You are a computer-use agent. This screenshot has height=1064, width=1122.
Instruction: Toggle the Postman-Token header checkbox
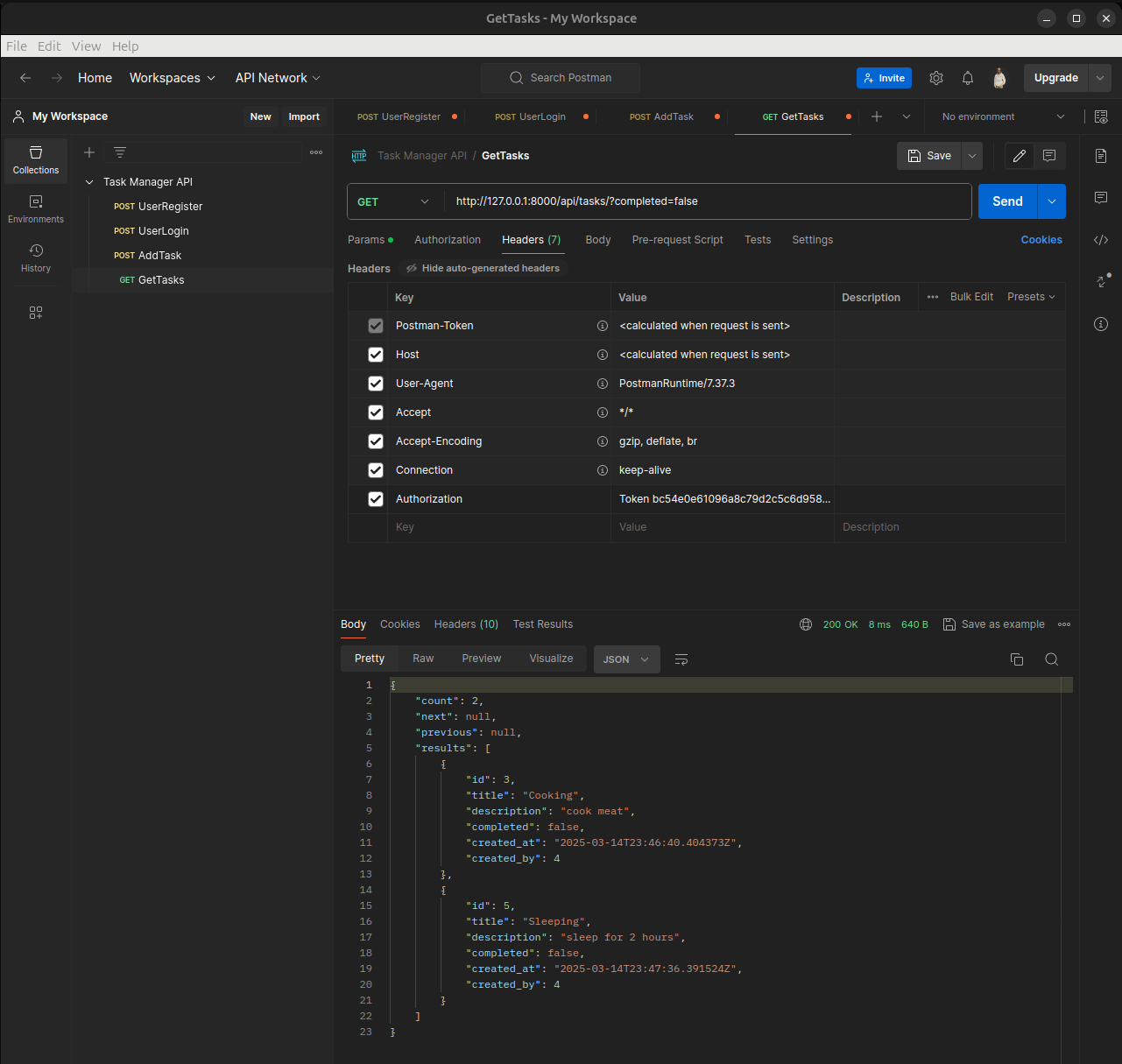[376, 326]
